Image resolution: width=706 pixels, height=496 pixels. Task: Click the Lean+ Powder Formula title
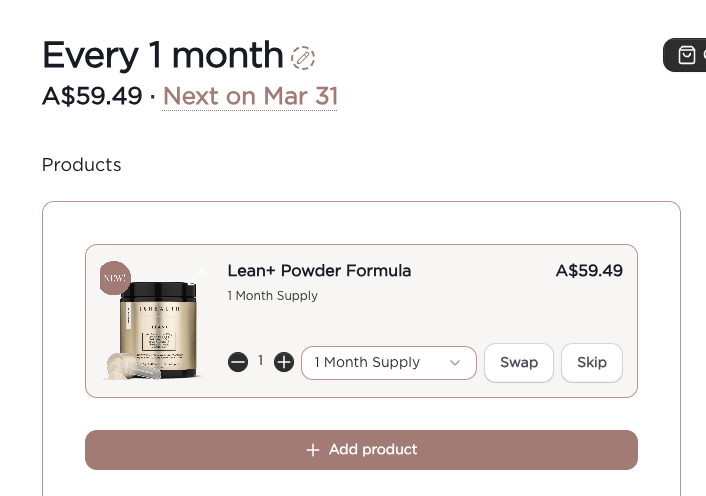319,270
